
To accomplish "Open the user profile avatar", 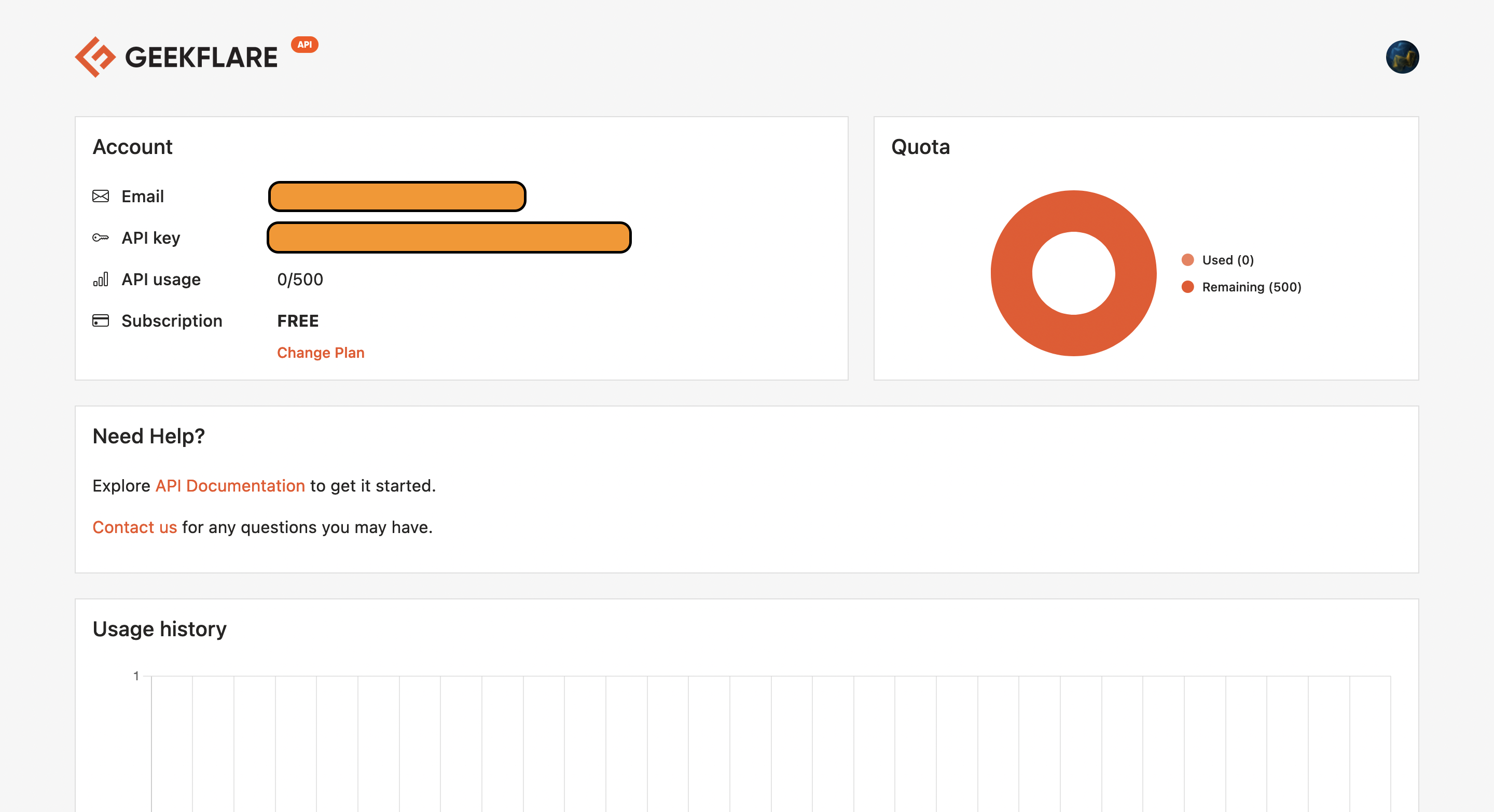I will [x=1402, y=57].
